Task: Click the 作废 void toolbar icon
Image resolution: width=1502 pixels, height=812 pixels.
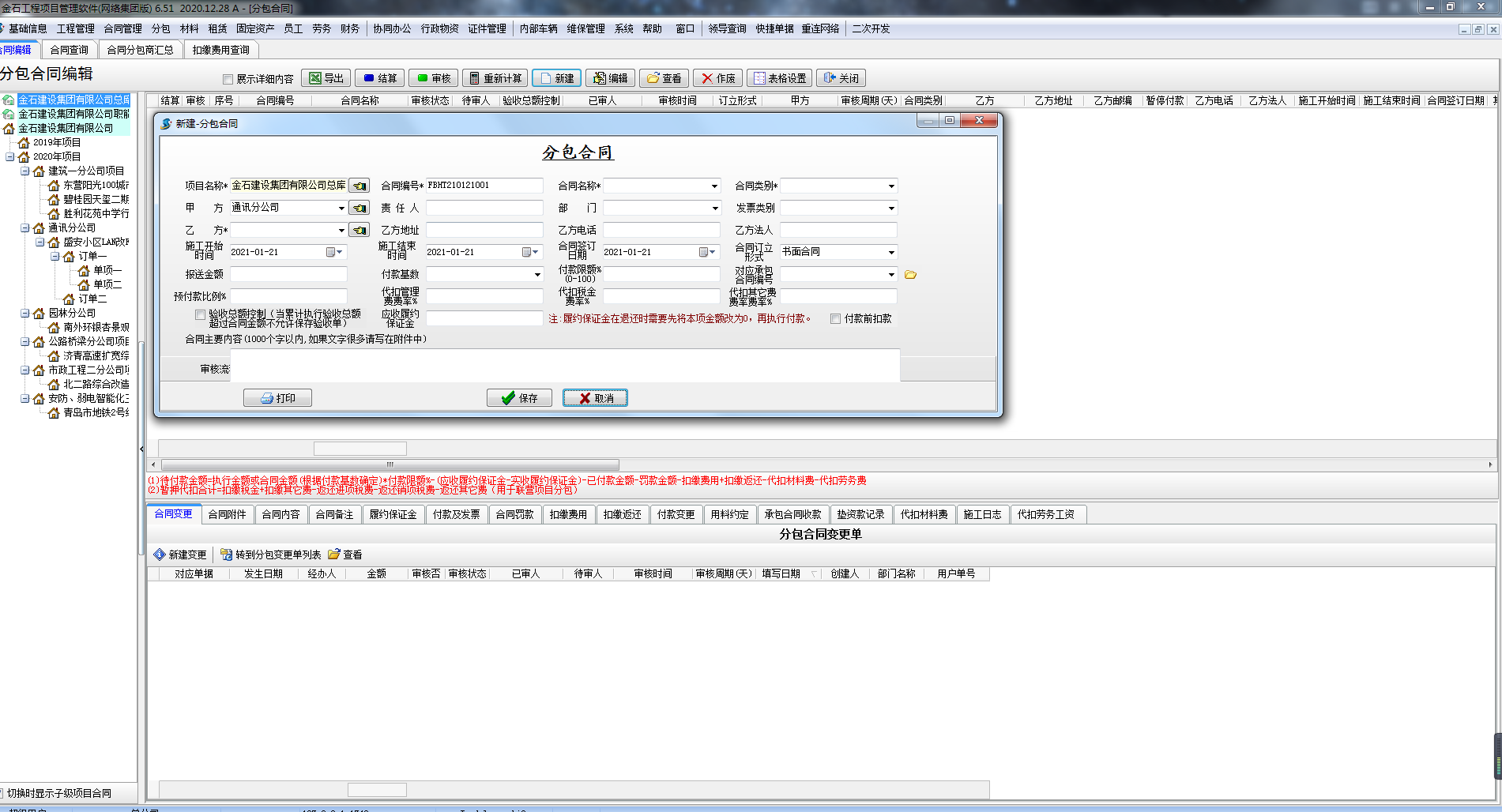Action: (707, 78)
